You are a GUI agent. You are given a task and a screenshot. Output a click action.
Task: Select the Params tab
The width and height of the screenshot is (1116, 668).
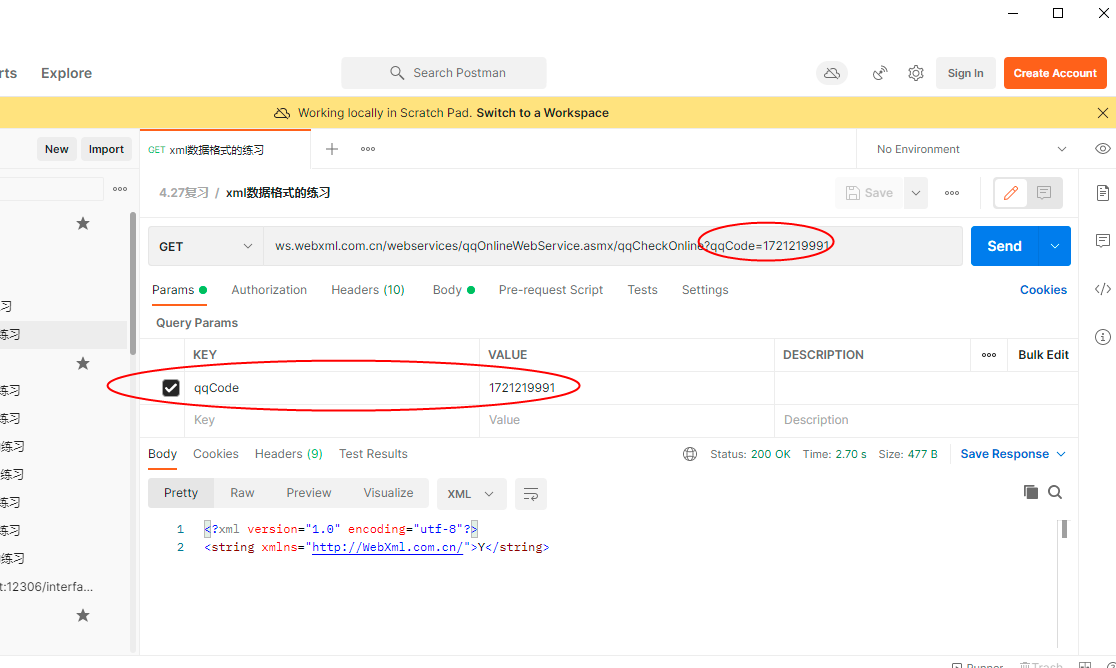click(x=179, y=290)
